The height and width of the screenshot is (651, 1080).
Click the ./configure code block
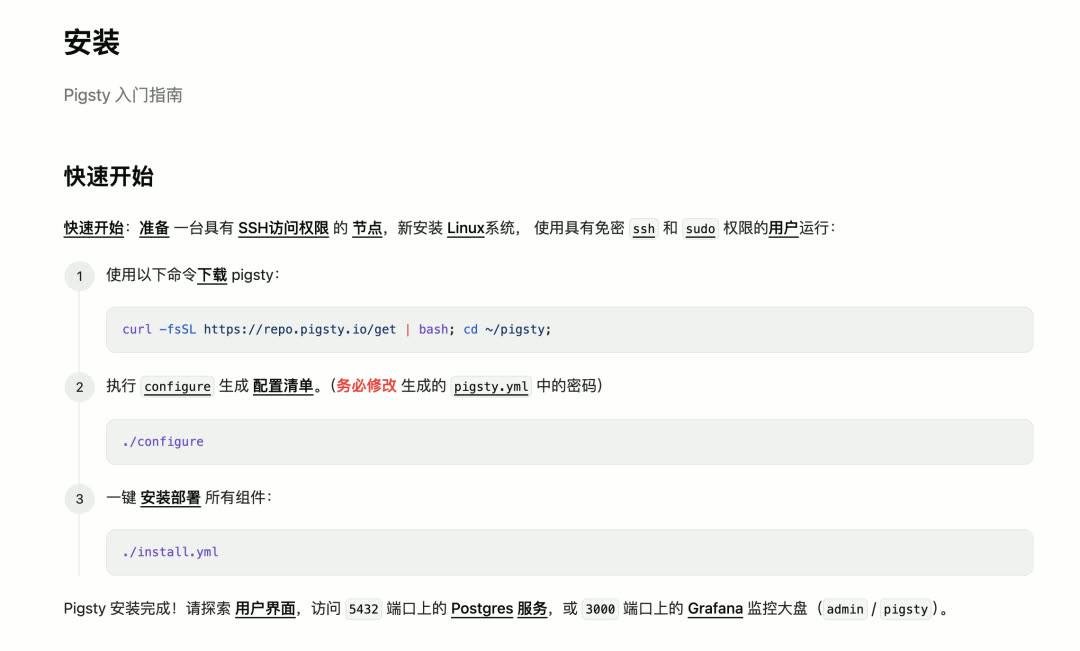pyautogui.click(x=569, y=442)
